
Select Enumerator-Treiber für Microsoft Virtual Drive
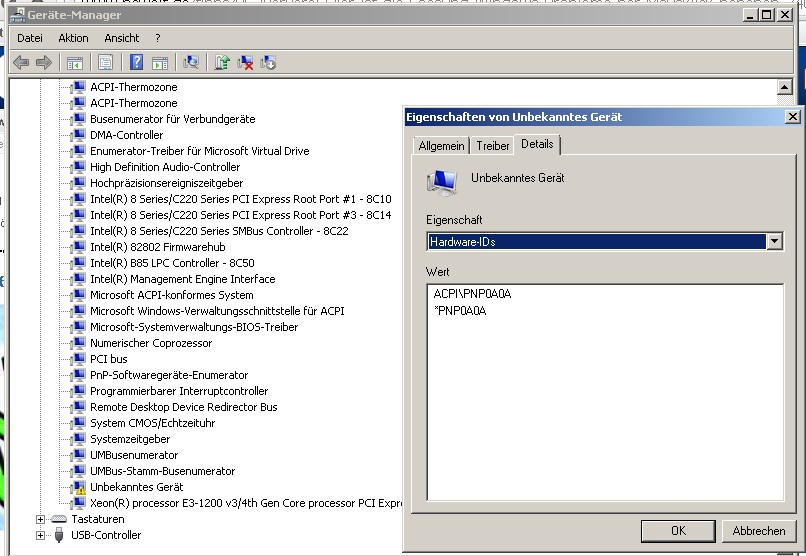[x=199, y=151]
